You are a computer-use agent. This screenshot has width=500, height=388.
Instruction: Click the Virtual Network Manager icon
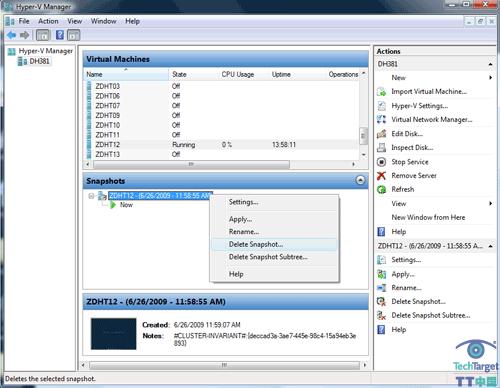(381, 119)
